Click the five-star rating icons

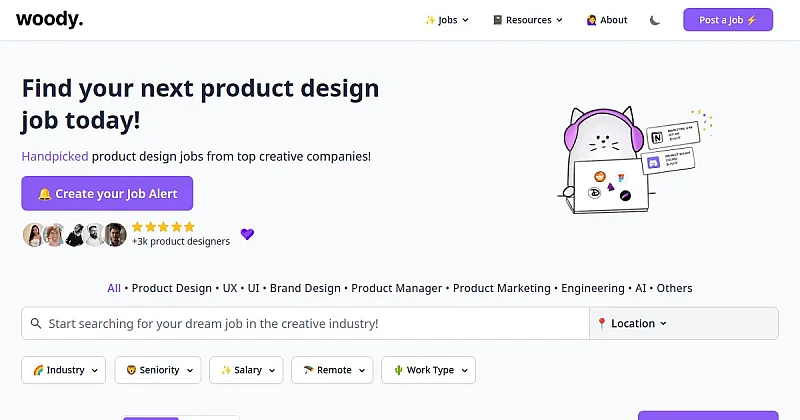163,227
